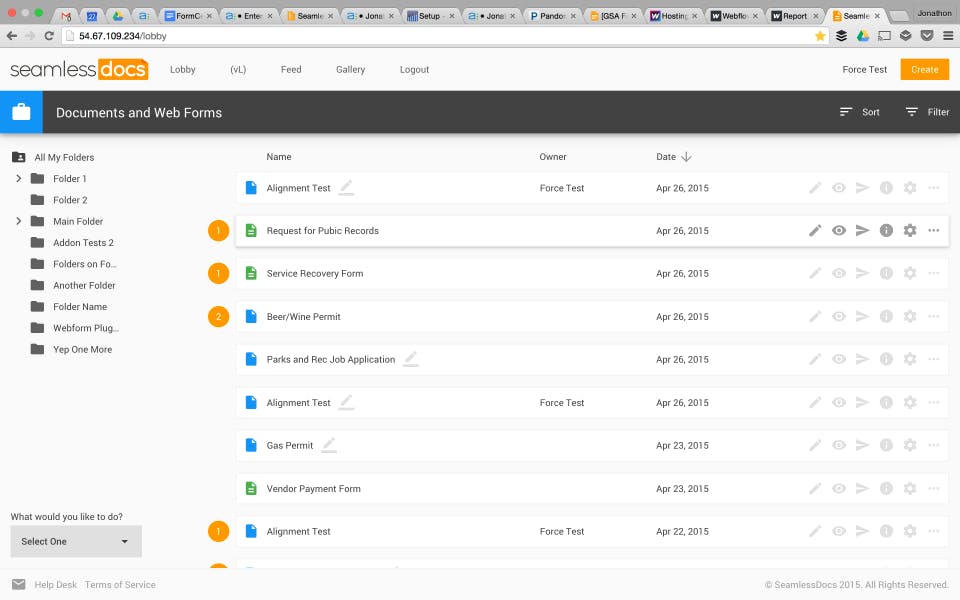Image resolution: width=960 pixels, height=600 pixels.
Task: Click the send arrow icon for Request for Pubic Records
Action: coord(862,231)
